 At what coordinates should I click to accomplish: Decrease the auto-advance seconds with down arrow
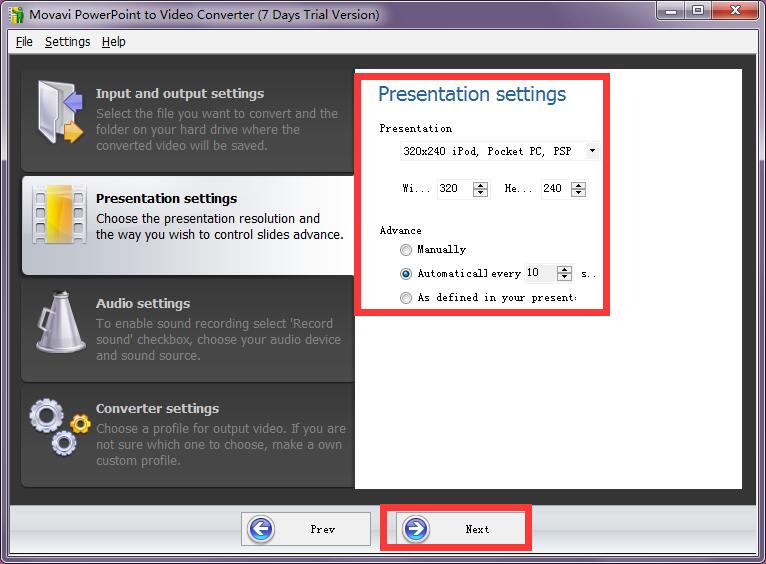click(x=565, y=277)
